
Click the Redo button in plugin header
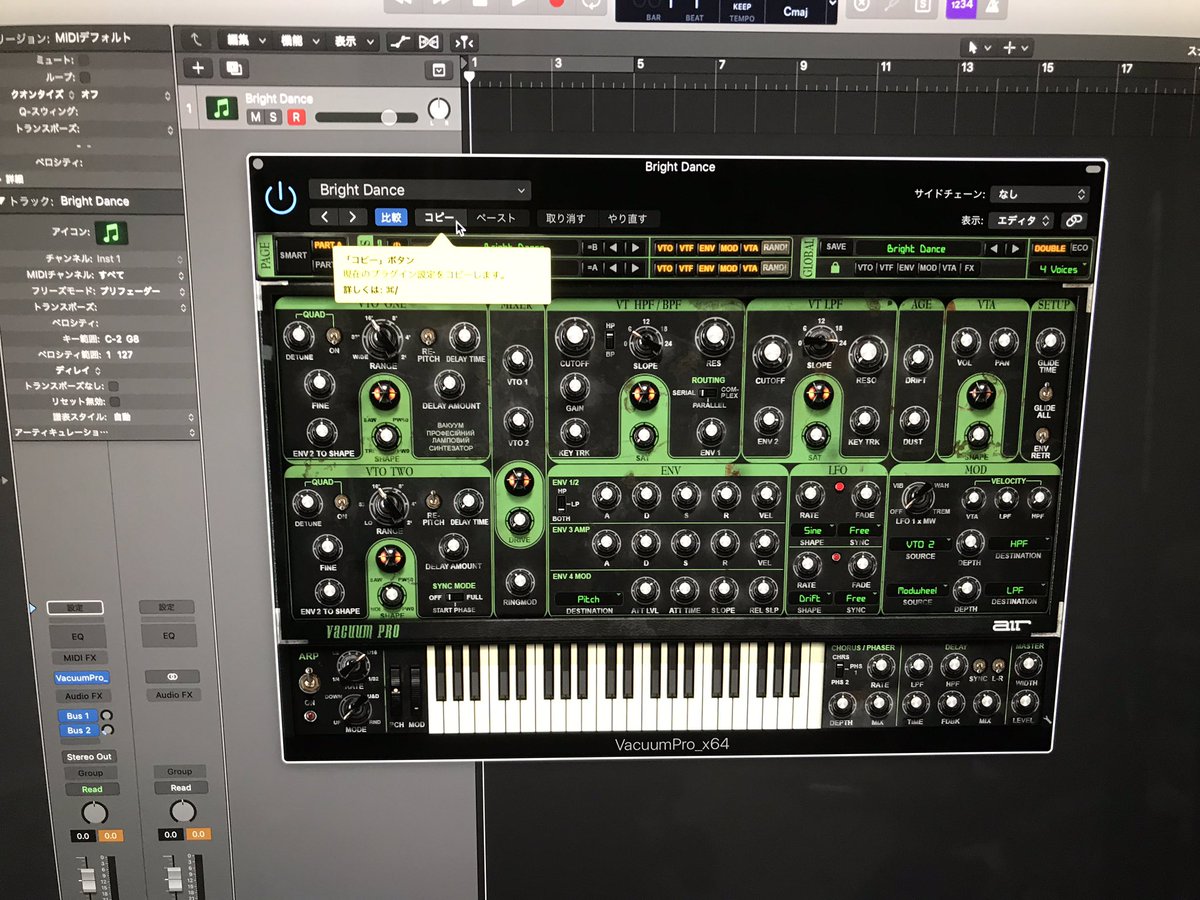(628, 218)
